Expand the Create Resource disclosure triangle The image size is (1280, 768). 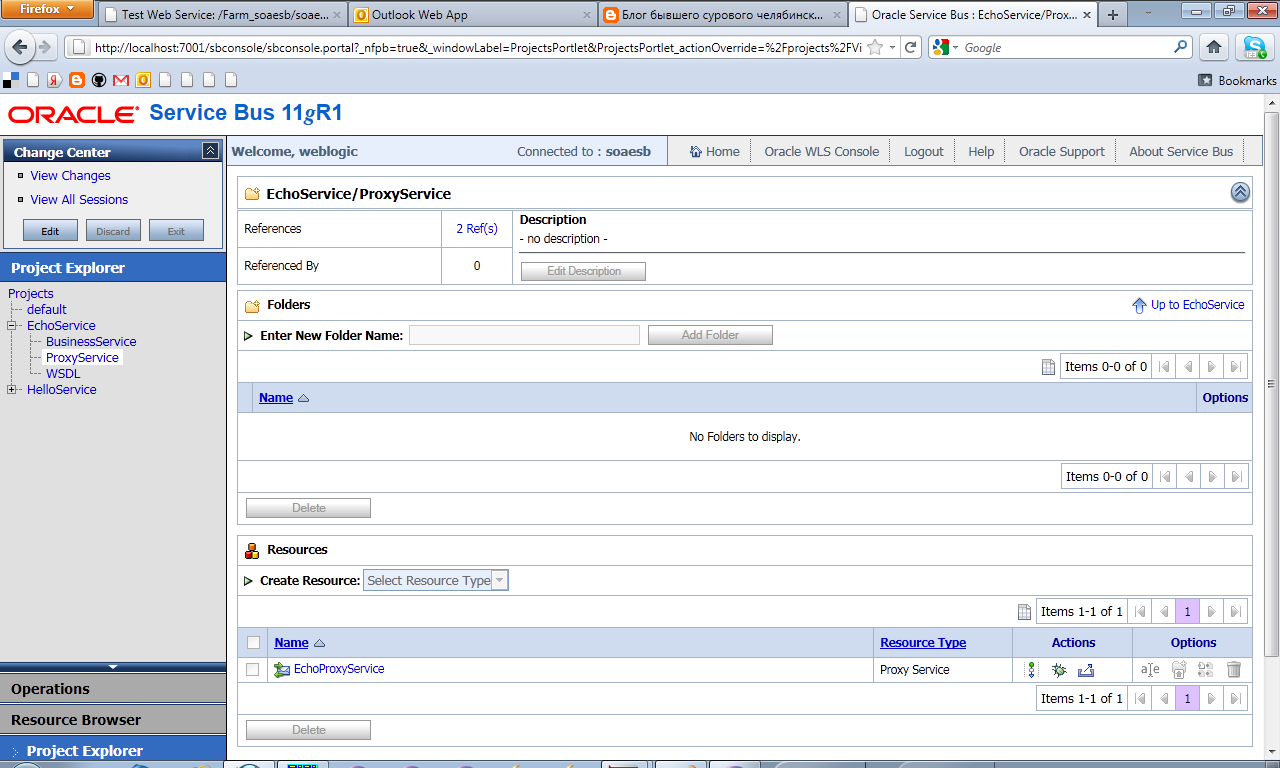click(248, 581)
